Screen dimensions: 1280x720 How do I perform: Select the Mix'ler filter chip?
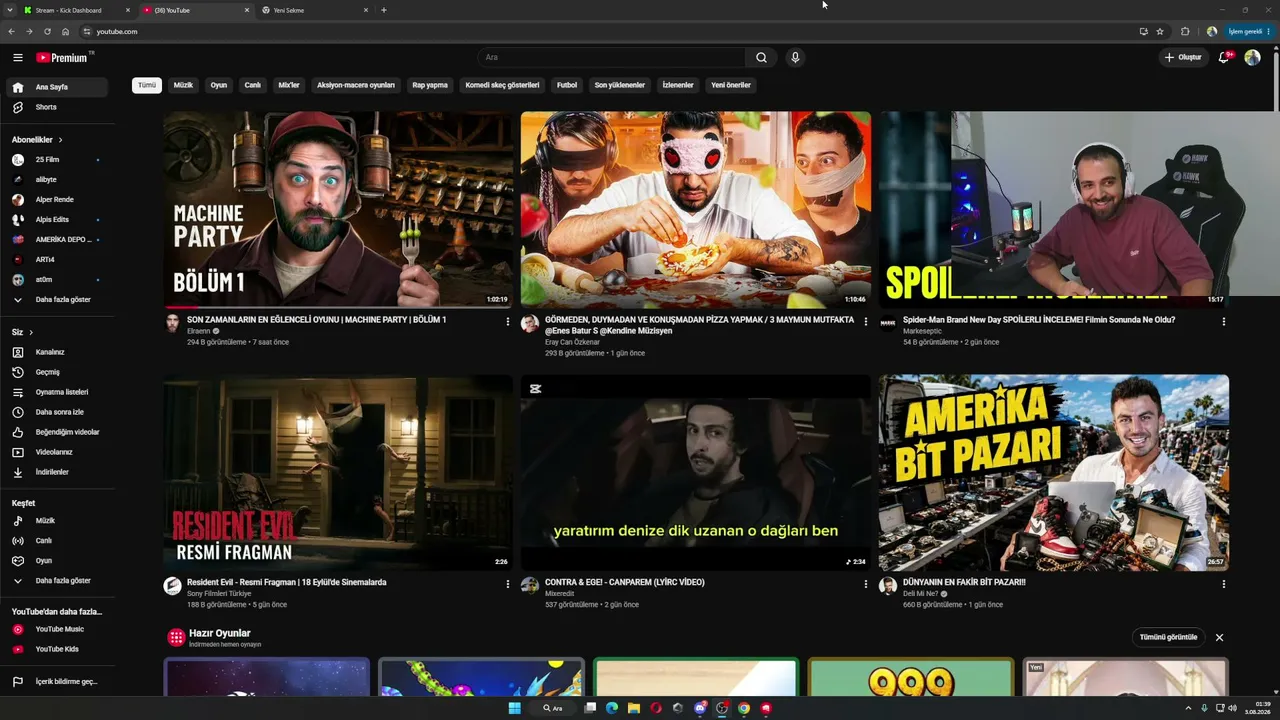[x=289, y=85]
